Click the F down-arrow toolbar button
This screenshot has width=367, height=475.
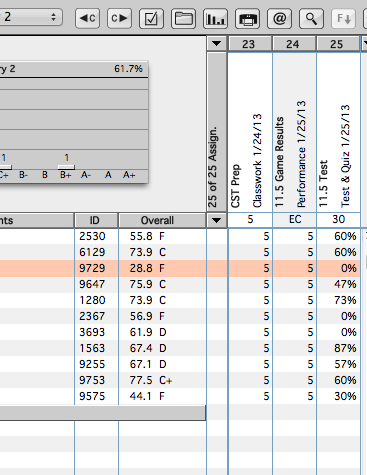point(343,18)
